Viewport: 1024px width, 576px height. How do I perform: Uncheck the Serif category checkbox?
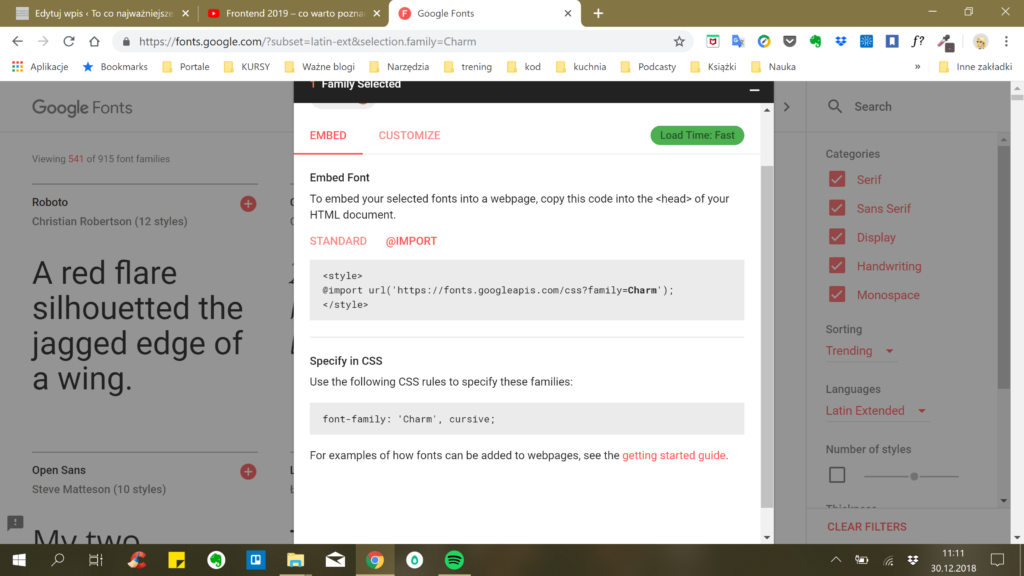tap(837, 180)
